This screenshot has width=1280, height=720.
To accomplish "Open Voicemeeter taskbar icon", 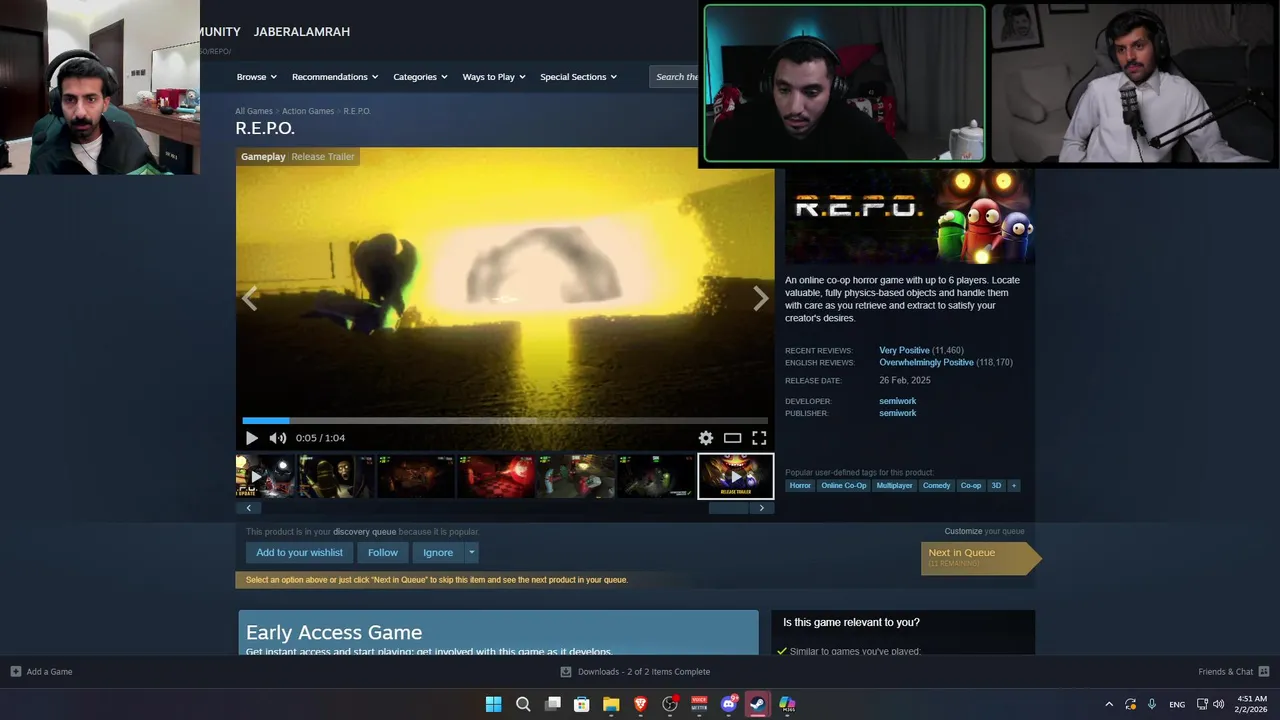I will [x=699, y=704].
